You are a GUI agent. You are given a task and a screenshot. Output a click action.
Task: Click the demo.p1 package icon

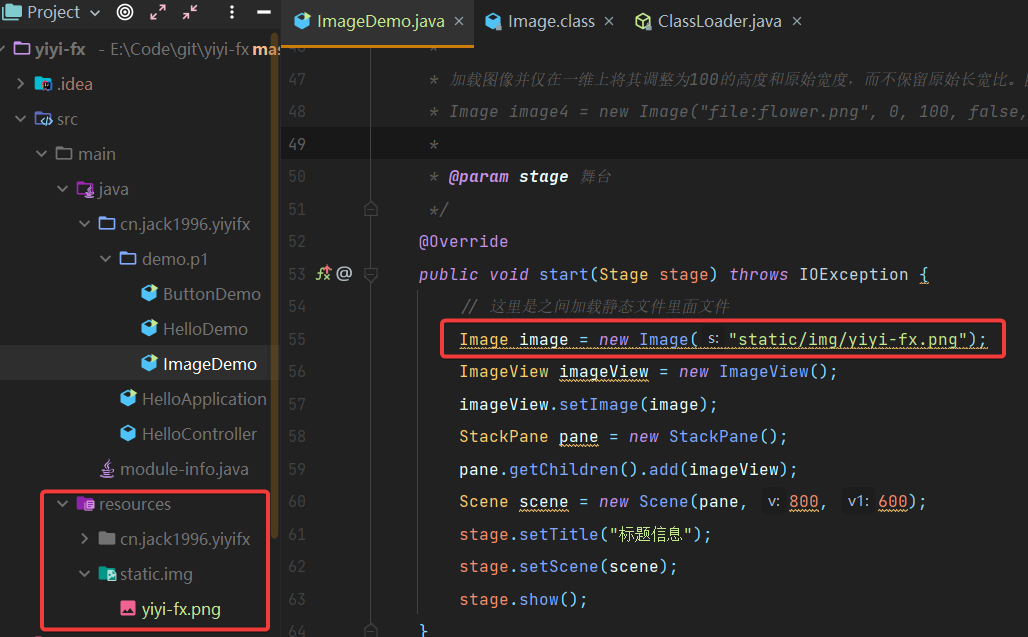point(128,258)
